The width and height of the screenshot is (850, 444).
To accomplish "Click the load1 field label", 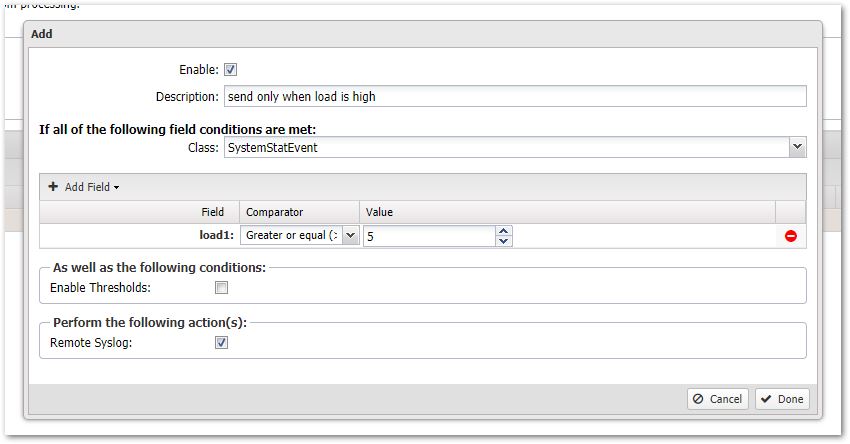I will tap(216, 236).
